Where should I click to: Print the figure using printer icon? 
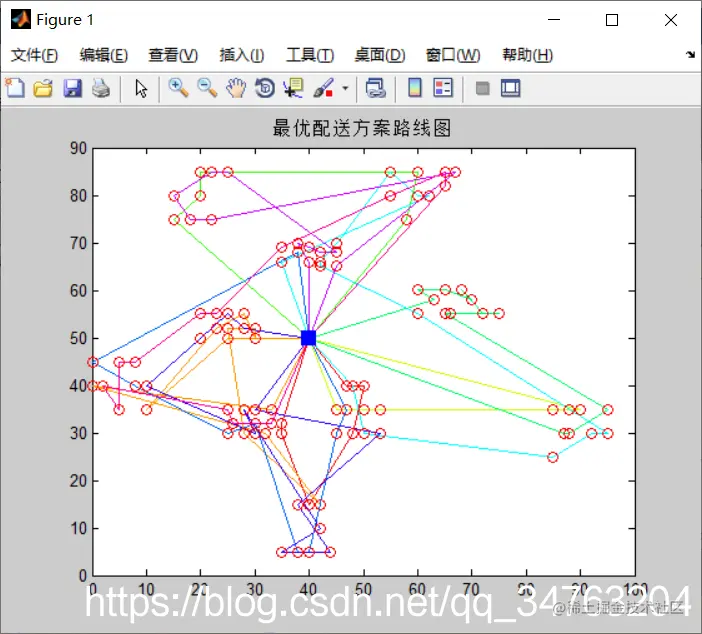coord(101,88)
